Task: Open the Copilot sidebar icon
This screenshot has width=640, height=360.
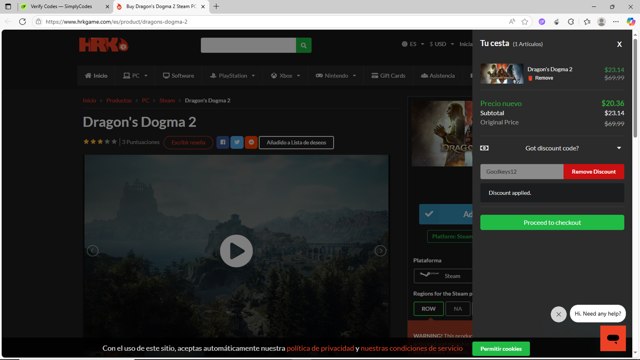Action: (x=631, y=22)
